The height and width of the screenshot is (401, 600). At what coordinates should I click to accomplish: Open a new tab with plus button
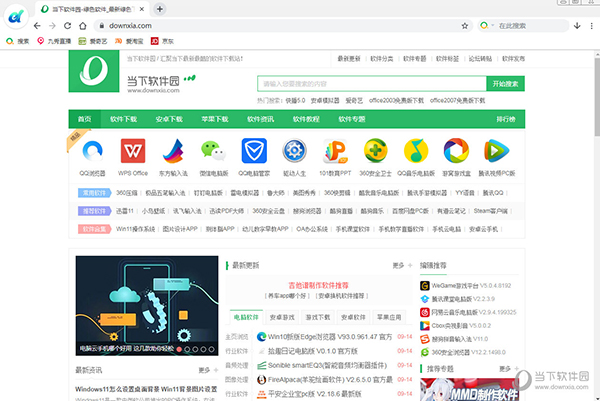(x=160, y=9)
